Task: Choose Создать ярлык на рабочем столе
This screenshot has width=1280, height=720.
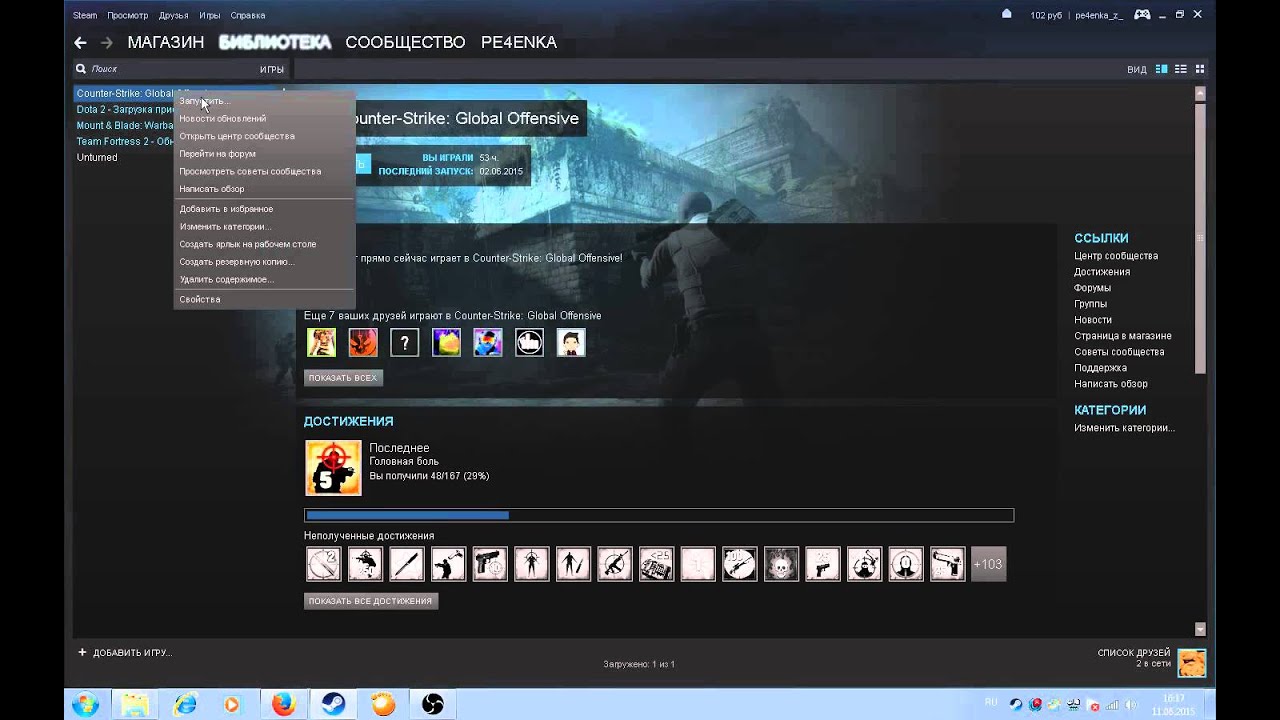Action: [264, 244]
